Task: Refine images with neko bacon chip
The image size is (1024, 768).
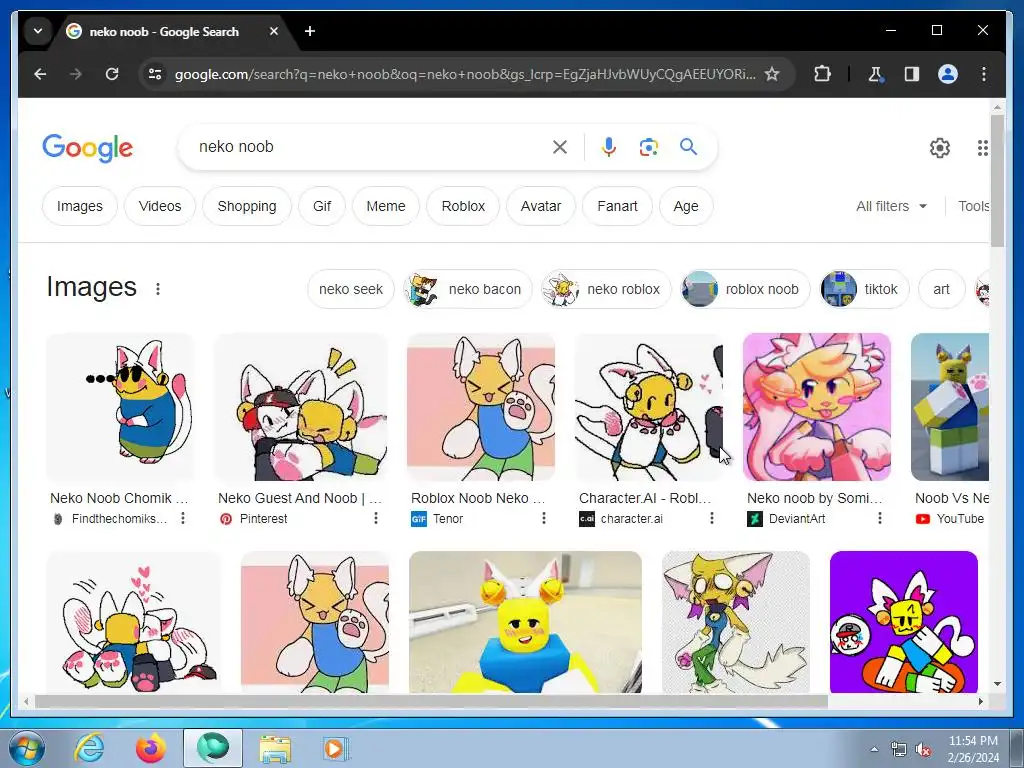Action: tap(468, 289)
